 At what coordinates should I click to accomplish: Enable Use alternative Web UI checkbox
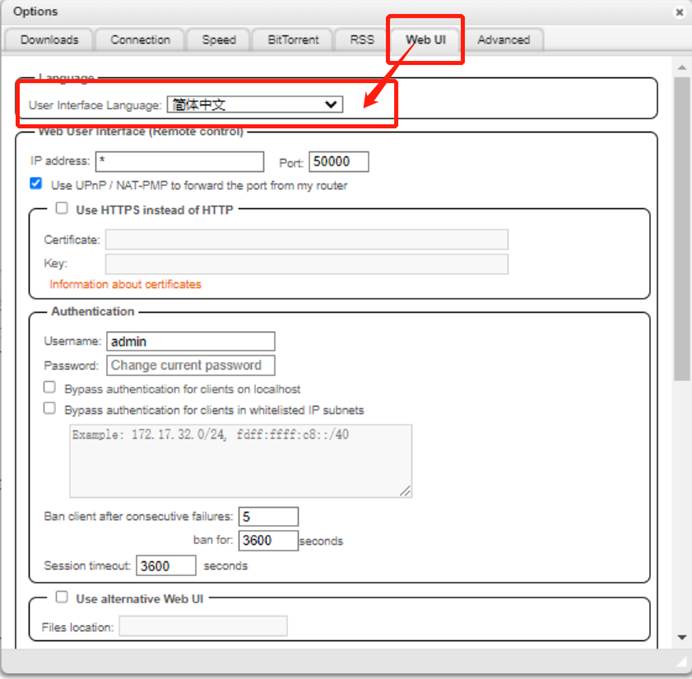62,597
